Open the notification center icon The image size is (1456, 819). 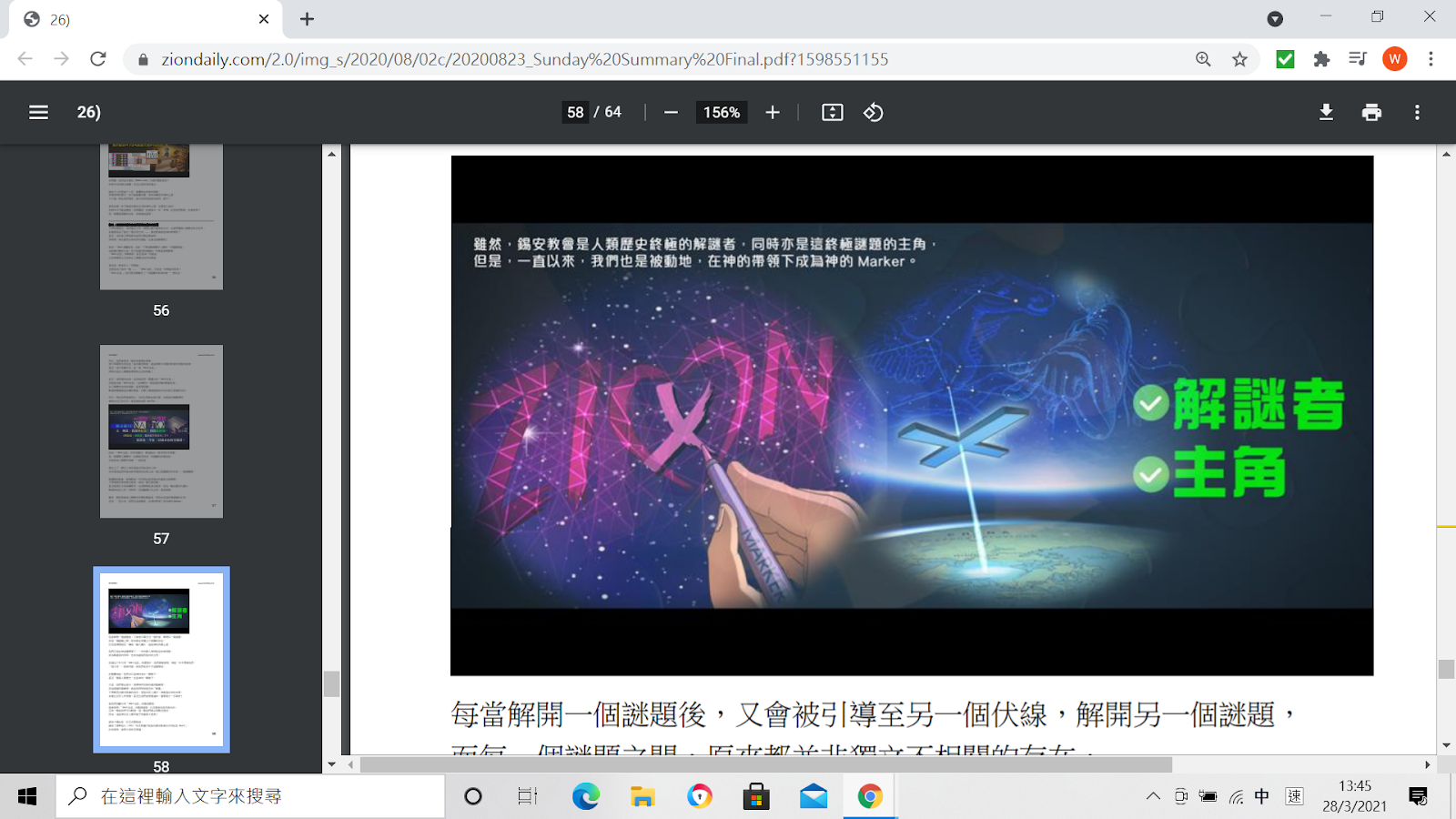pyautogui.click(x=1418, y=797)
